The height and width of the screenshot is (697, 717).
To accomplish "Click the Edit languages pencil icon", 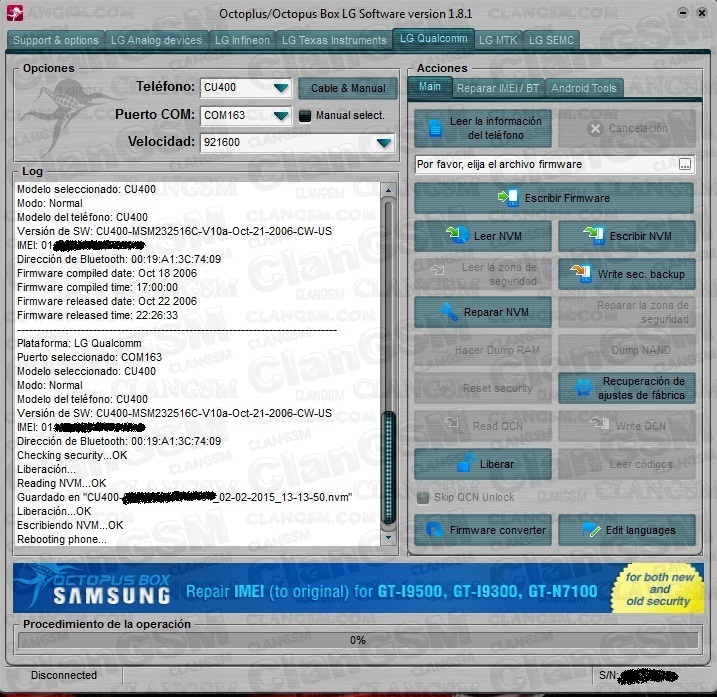I will coord(591,530).
